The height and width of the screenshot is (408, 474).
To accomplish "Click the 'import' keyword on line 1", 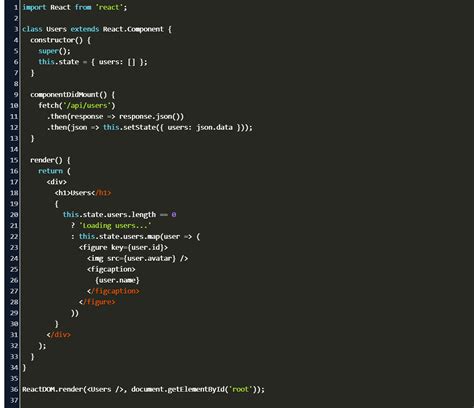I will [x=34, y=7].
